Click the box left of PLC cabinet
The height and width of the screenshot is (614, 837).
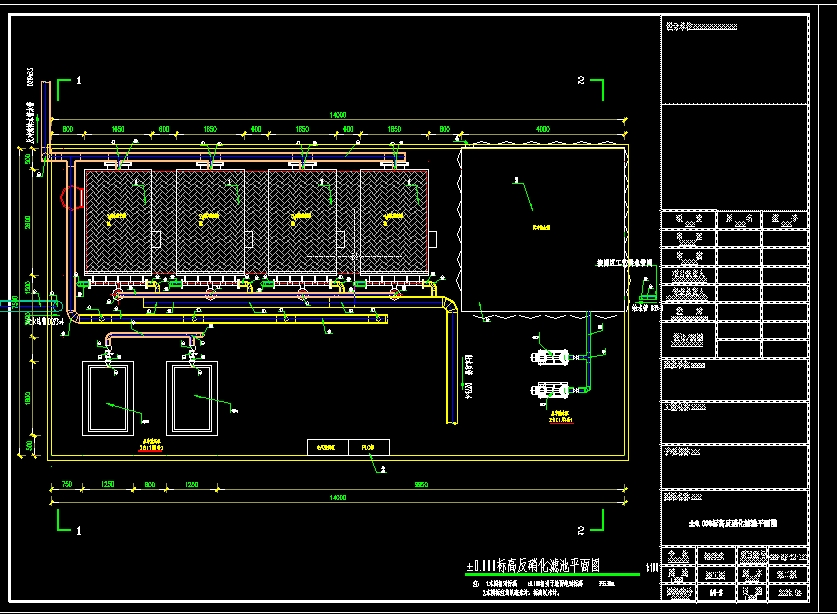point(328,447)
